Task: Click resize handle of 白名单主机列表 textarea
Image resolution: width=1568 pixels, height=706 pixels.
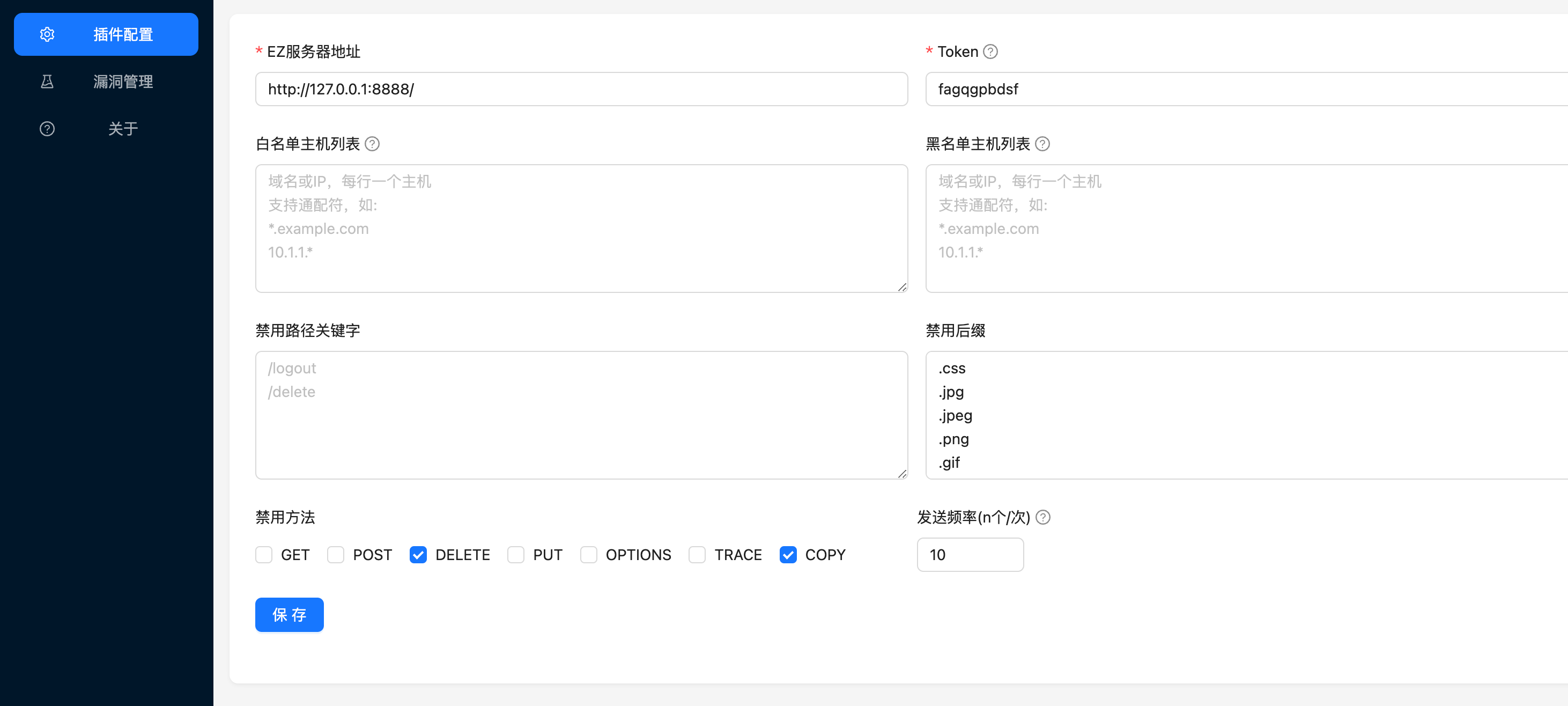Action: click(x=901, y=288)
